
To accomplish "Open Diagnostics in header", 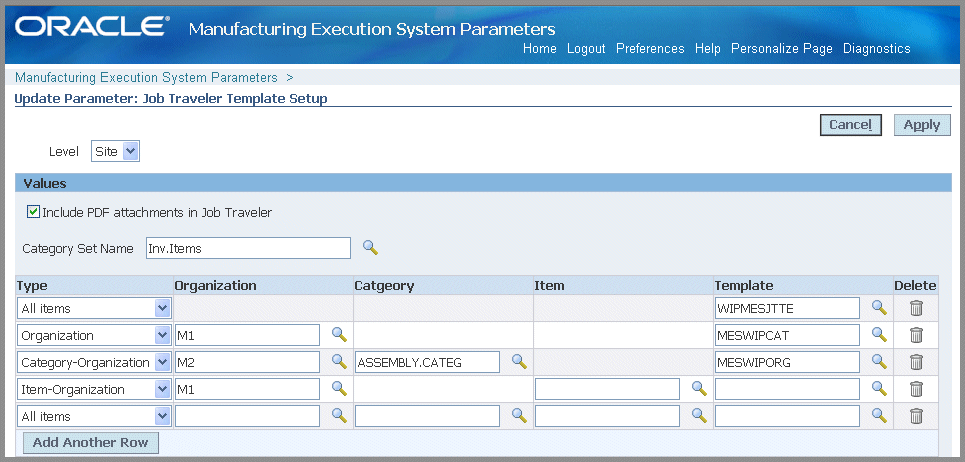I will pos(876,49).
